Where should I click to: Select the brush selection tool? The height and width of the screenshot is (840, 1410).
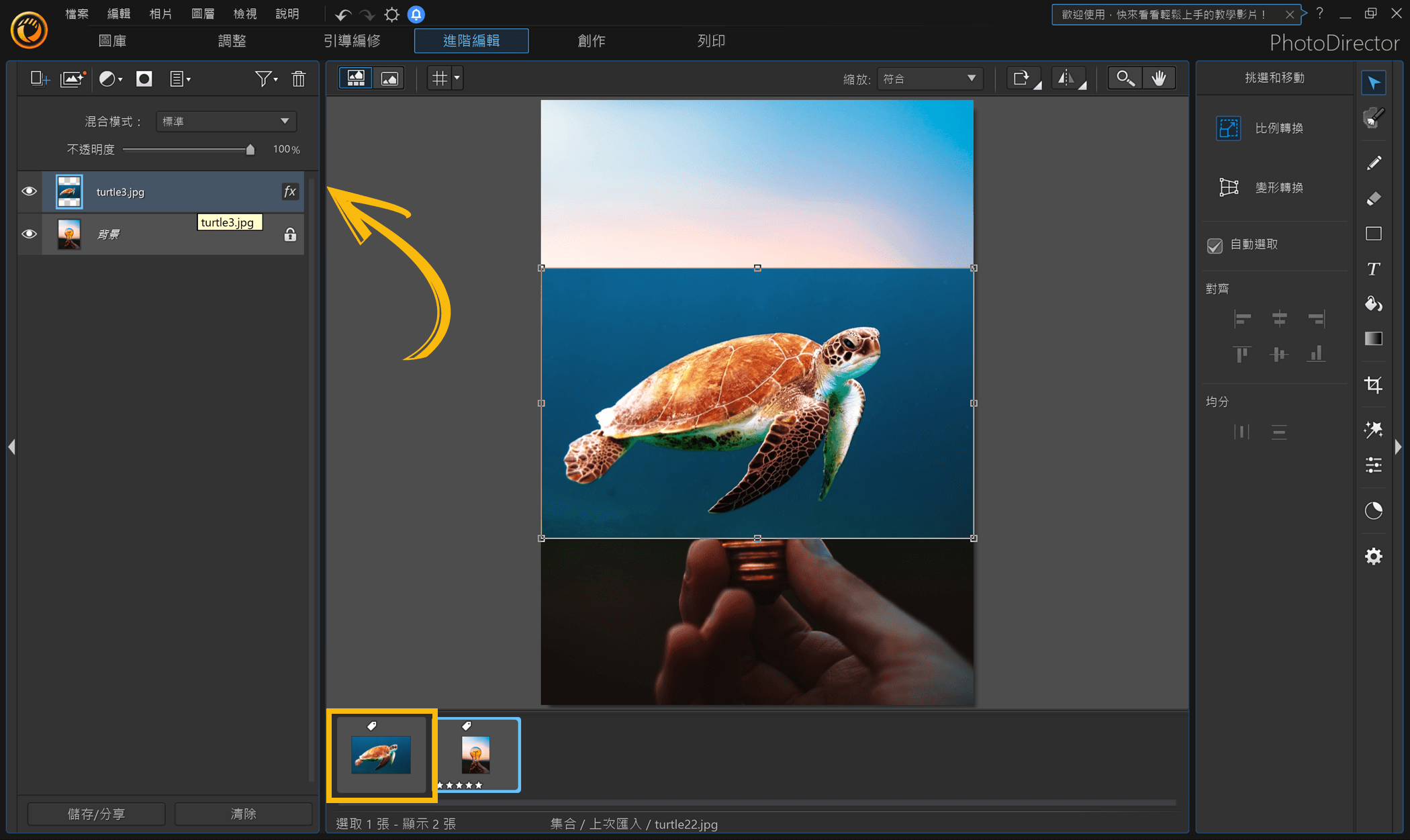click(x=1374, y=118)
